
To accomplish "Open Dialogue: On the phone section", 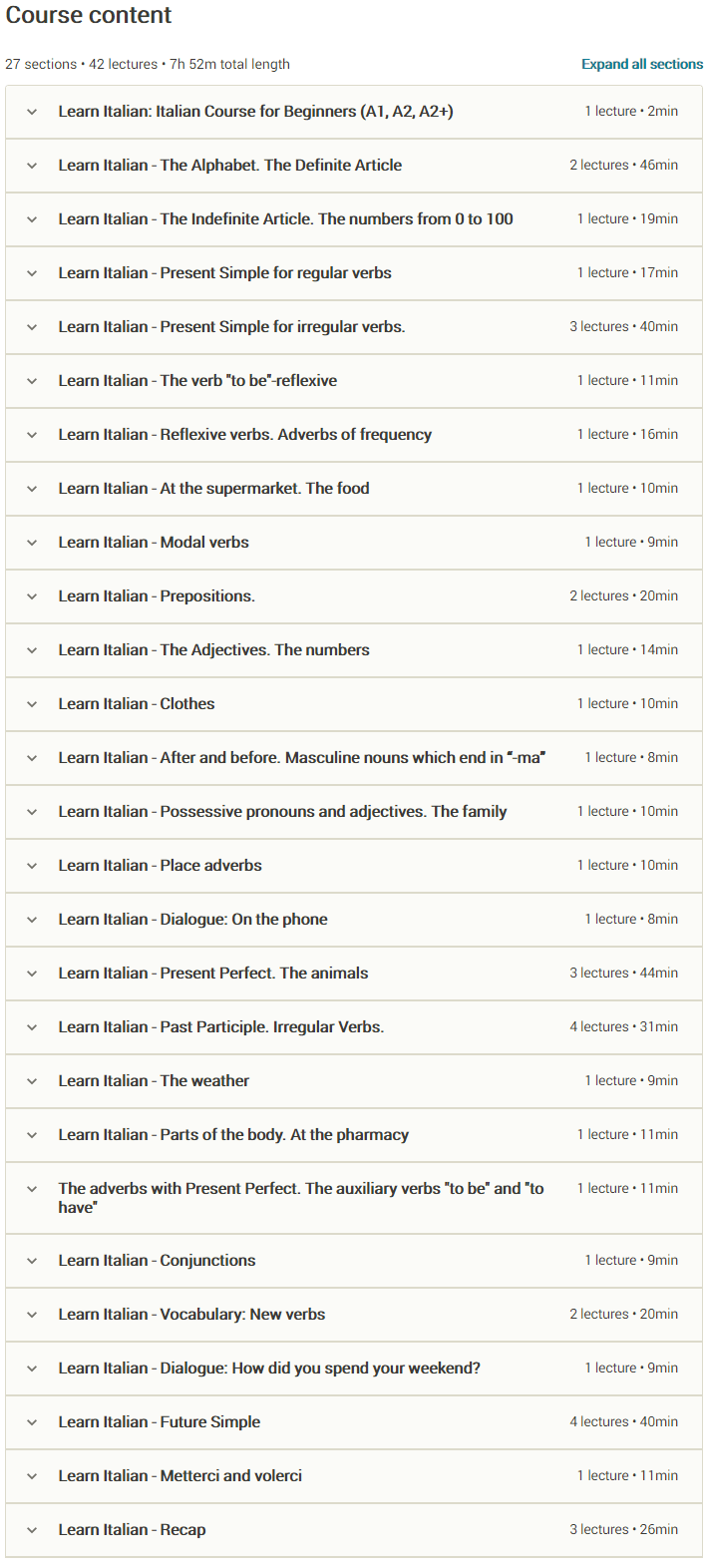I will click(x=192, y=920).
